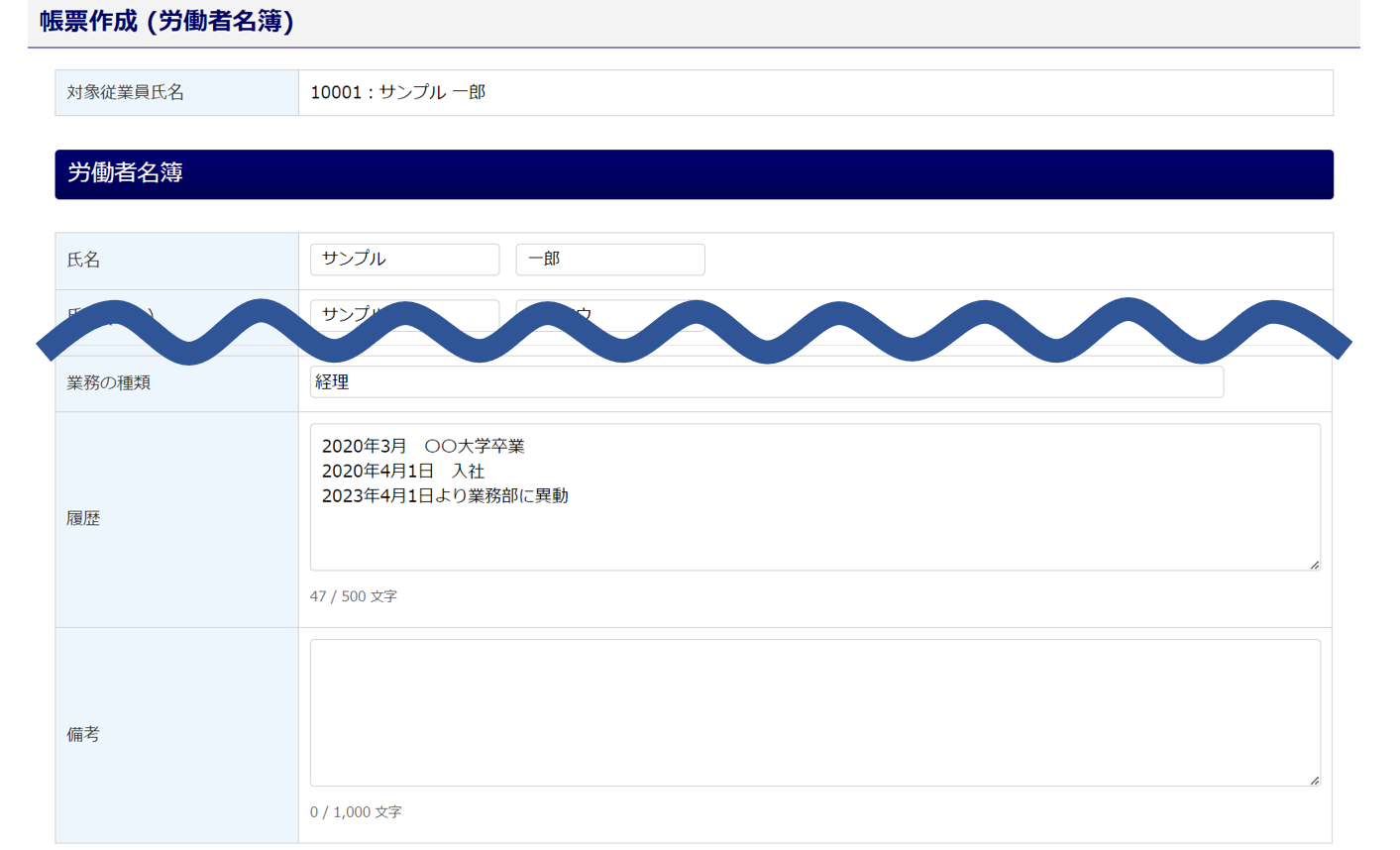1400x850 pixels.
Task: Place cursor on the 2020年4月1日 入社 line
Action: coord(403,472)
